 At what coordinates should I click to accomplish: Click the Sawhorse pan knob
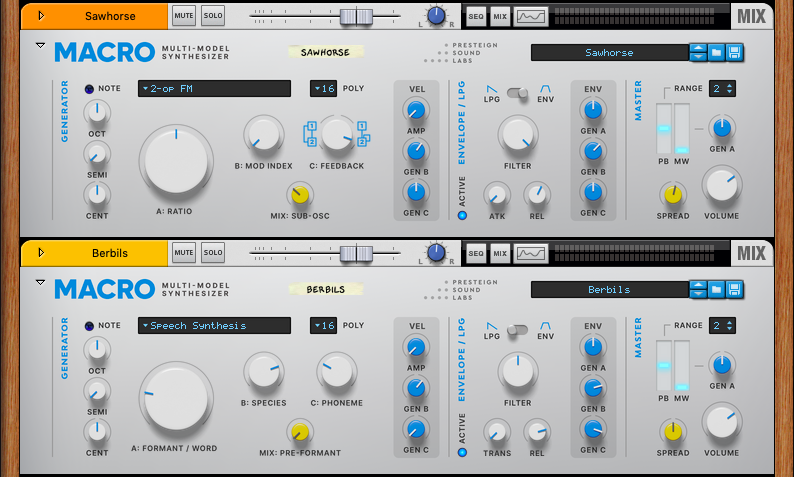tap(436, 16)
